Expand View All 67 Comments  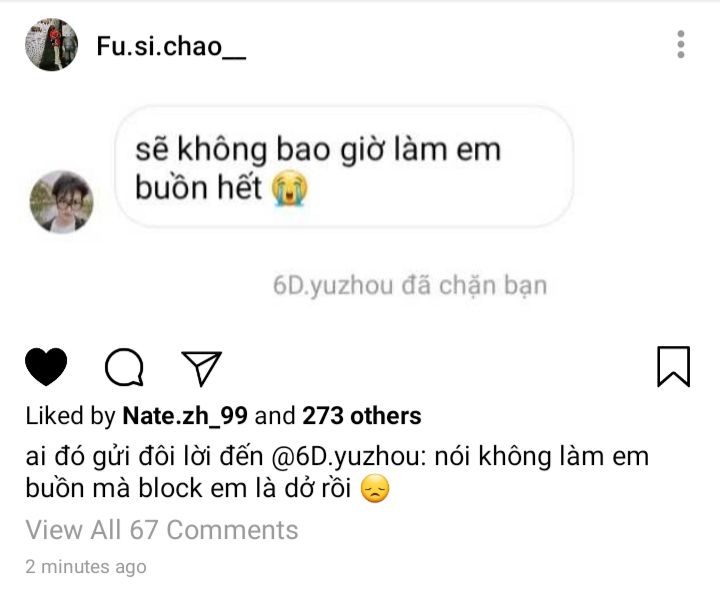point(162,530)
